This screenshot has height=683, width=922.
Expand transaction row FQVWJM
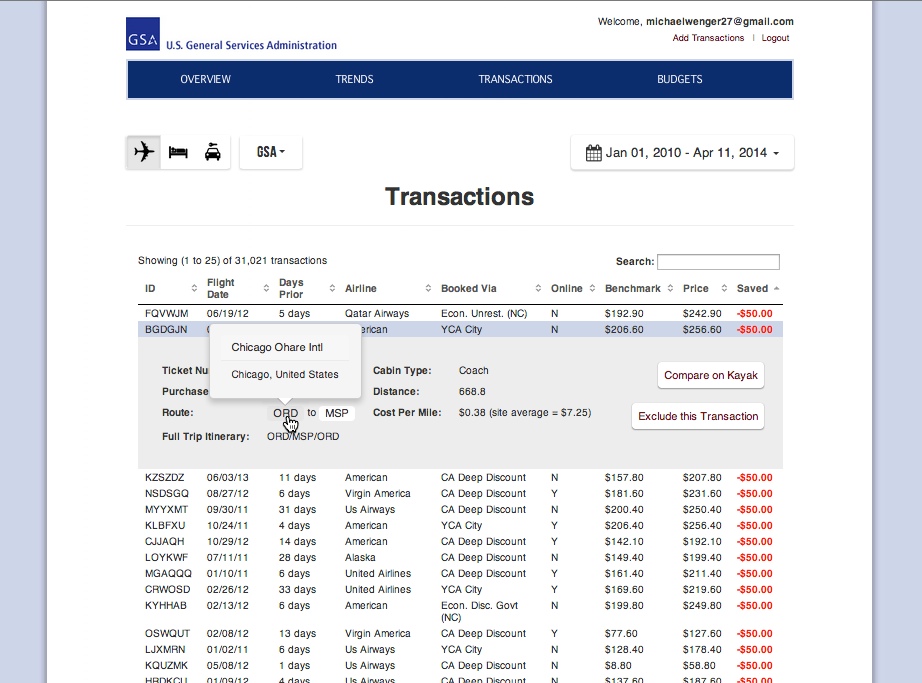[x=460, y=313]
